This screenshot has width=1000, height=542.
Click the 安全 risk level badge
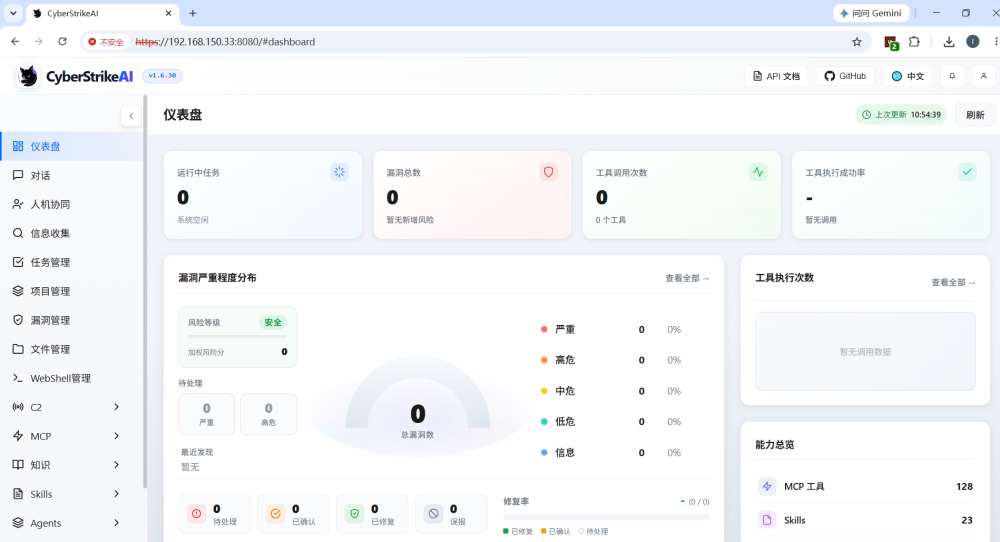pos(273,322)
